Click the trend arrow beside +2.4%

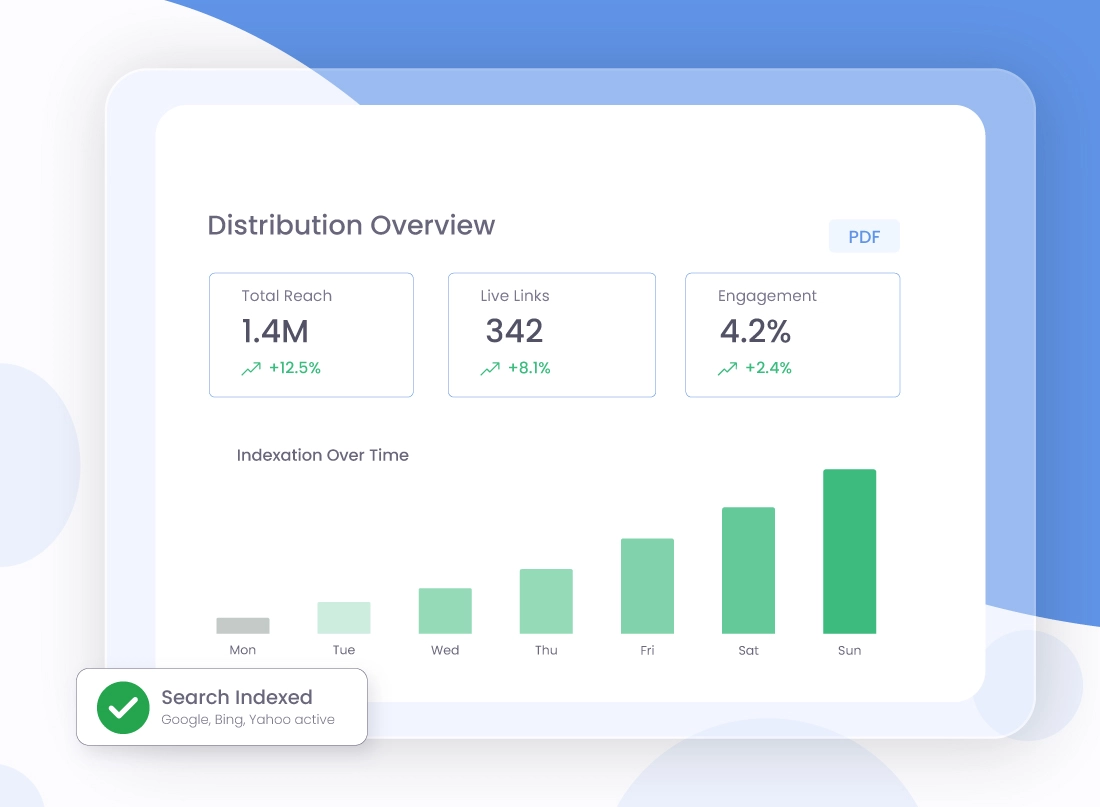pyautogui.click(x=727, y=368)
